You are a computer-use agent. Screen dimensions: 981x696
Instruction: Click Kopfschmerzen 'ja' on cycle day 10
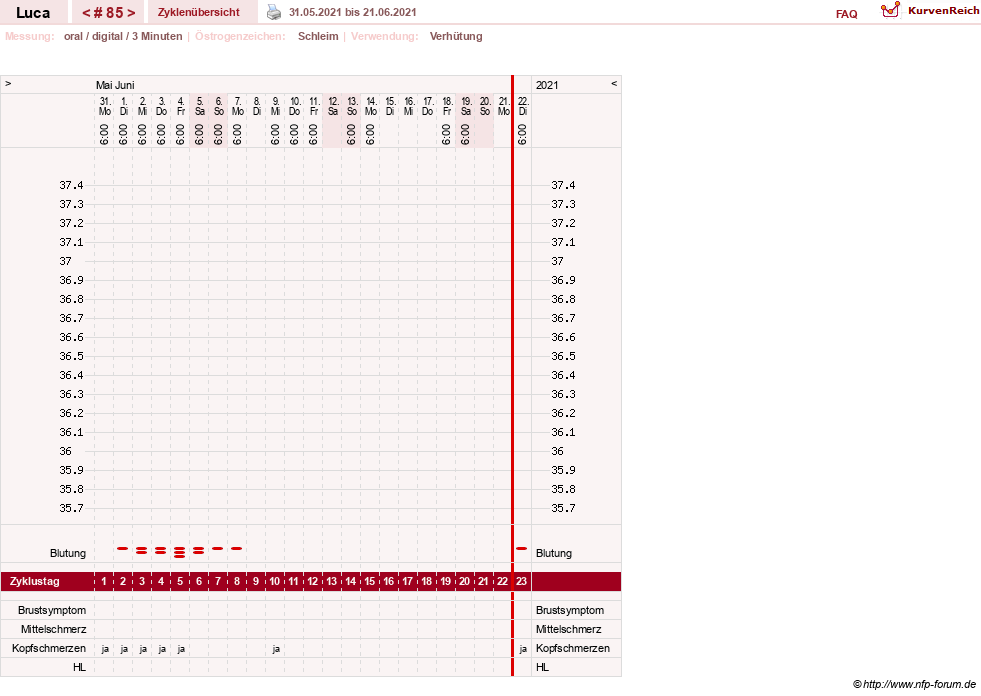coord(276,649)
